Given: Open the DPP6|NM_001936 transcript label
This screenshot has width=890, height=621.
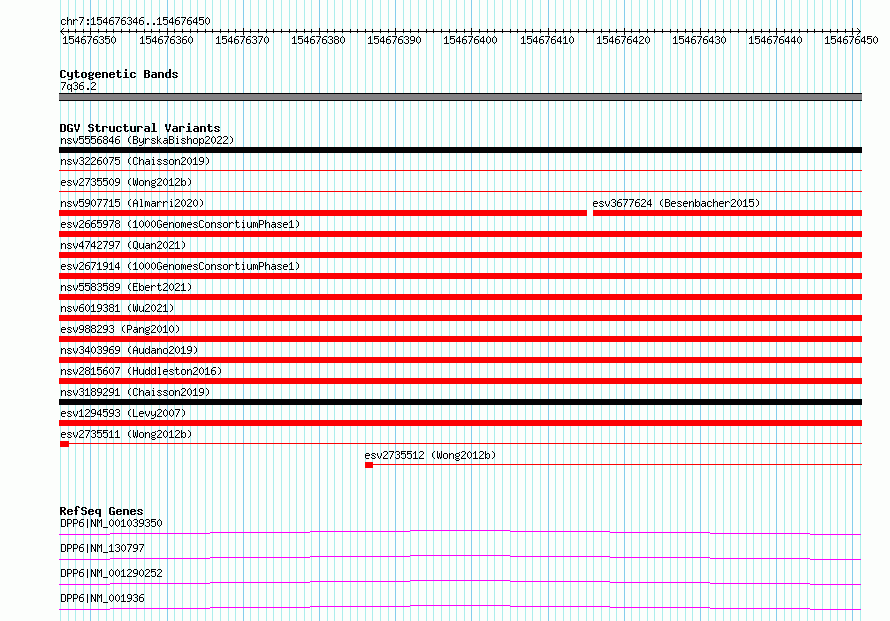Looking at the screenshot, I should tap(102, 598).
